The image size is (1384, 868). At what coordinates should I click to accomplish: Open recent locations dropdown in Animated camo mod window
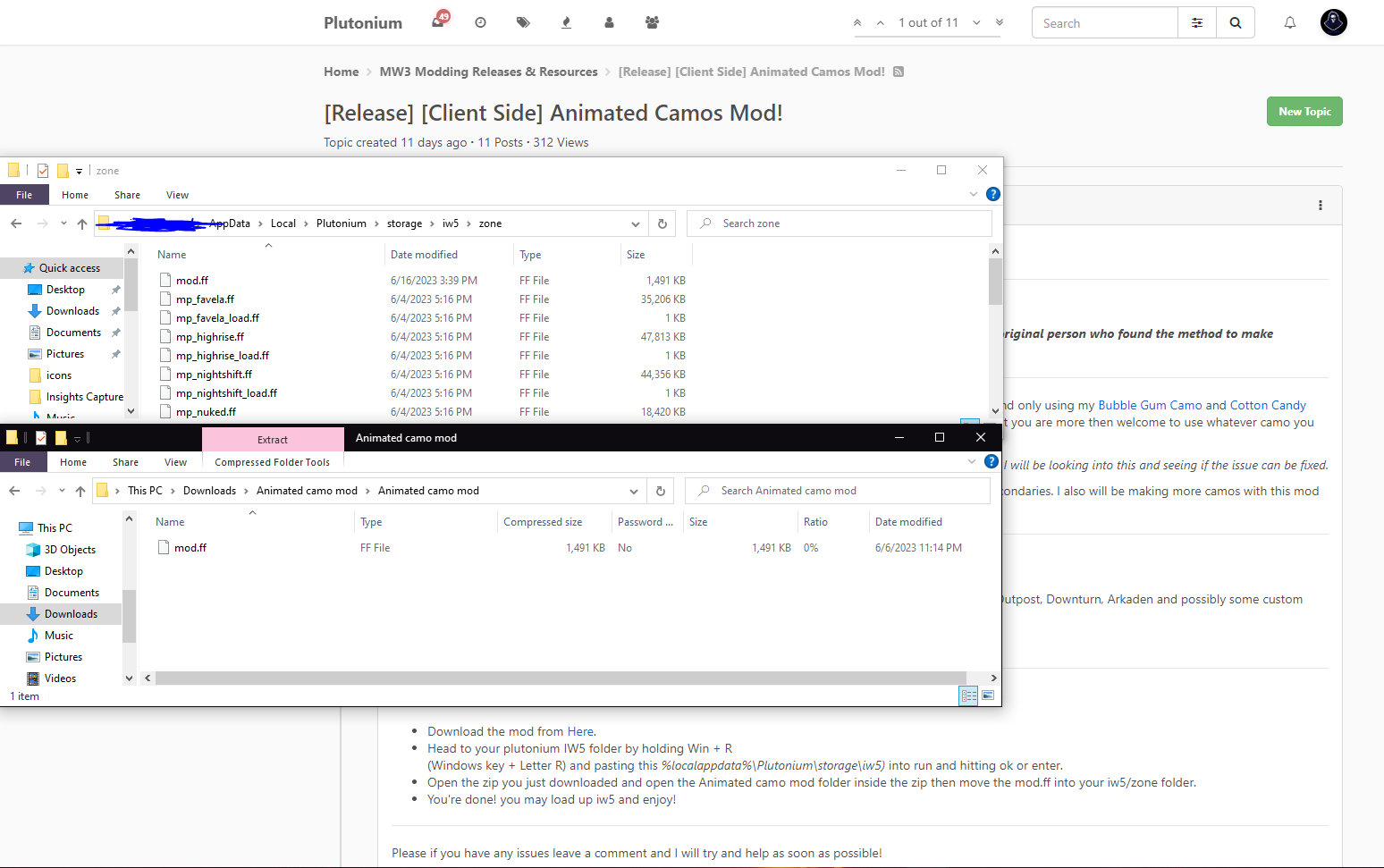[x=62, y=491]
